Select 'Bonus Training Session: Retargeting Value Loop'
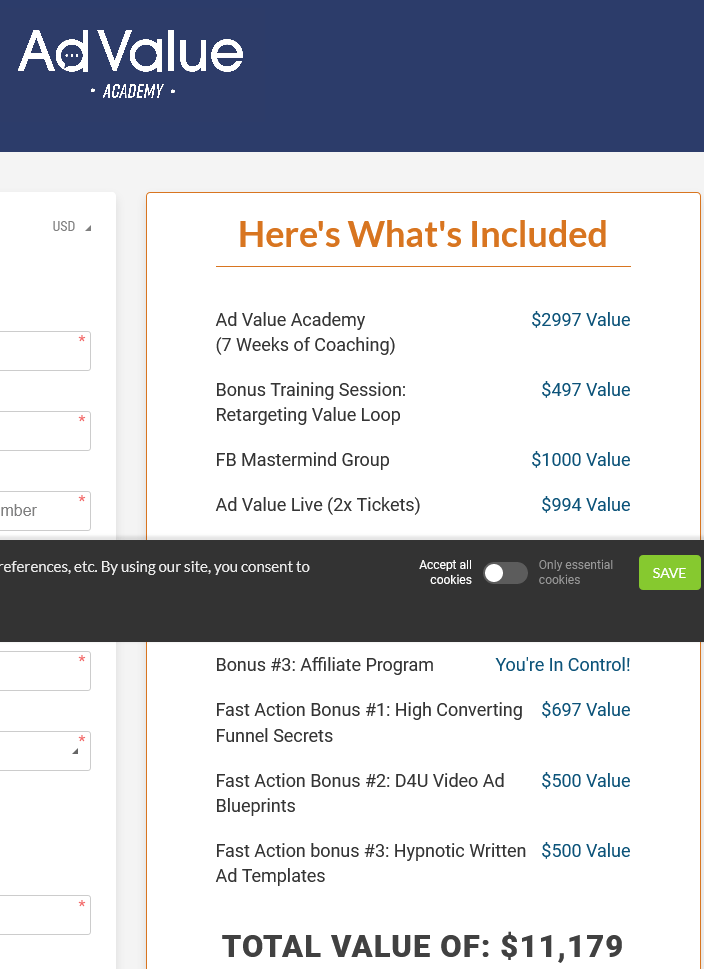Viewport: 704px width, 969px height. click(x=311, y=402)
